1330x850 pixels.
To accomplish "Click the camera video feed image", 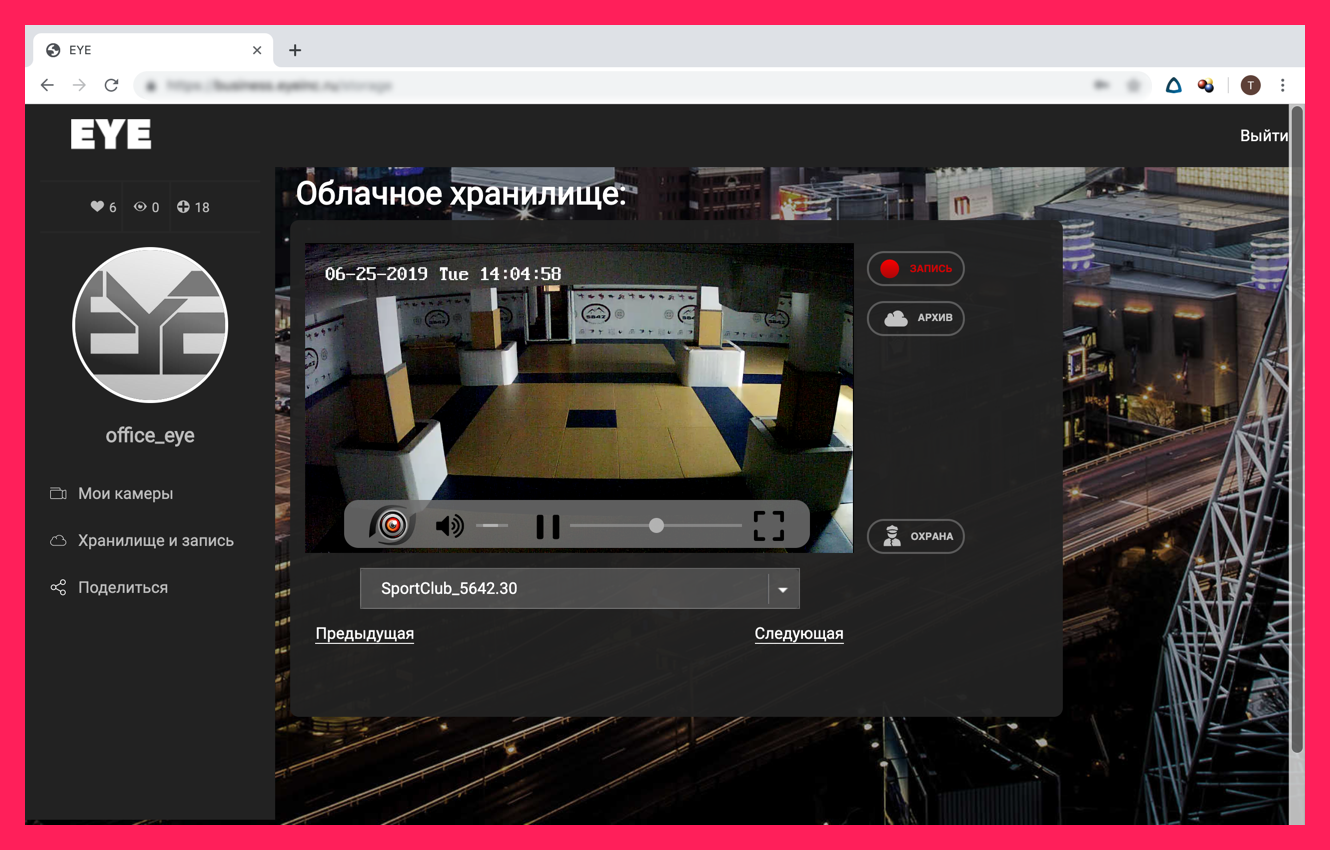I will 579,398.
